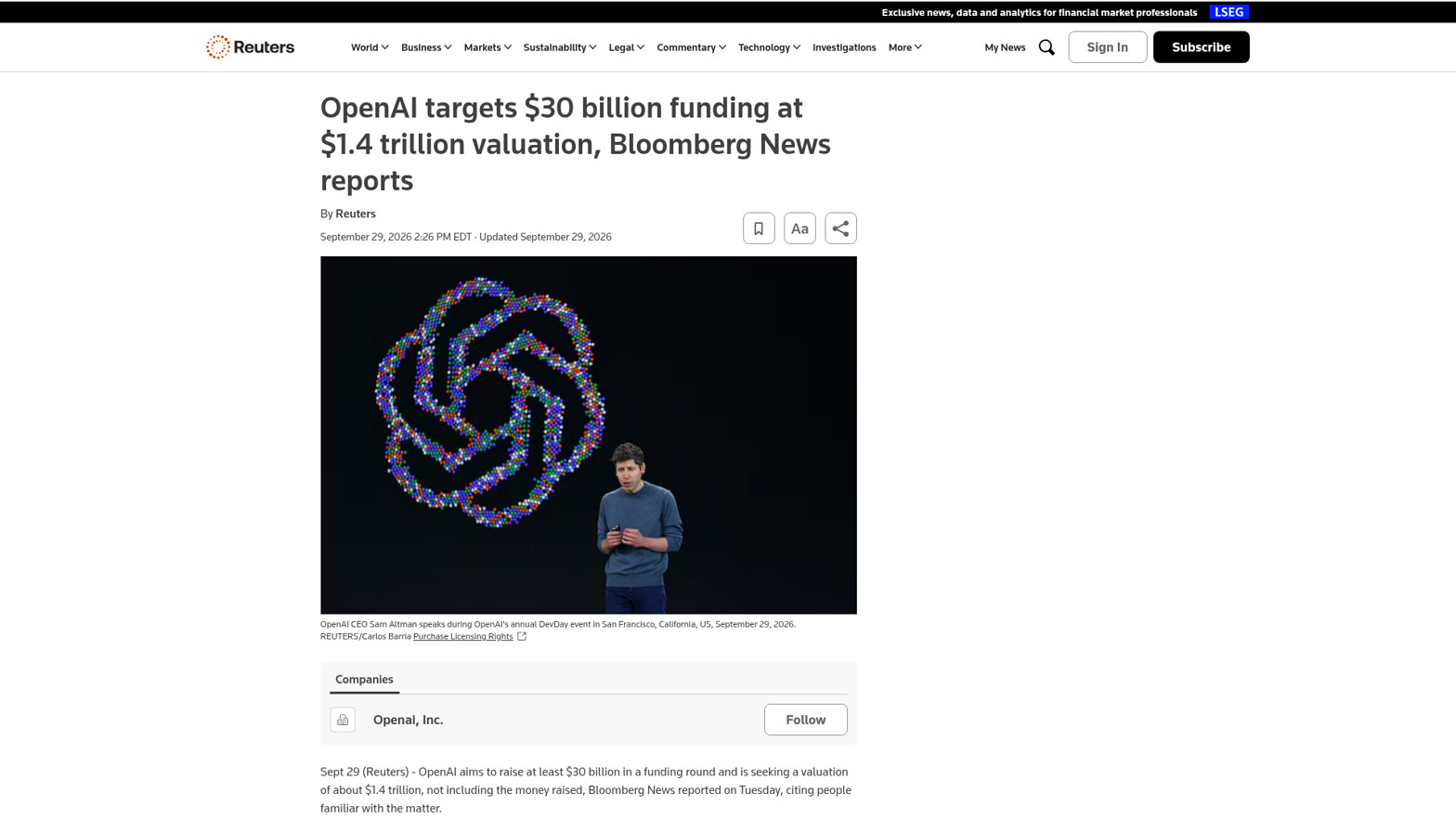Screen dimensions: 1456x819
Task: Open Purchase Licensing Rights link
Action: [462, 636]
